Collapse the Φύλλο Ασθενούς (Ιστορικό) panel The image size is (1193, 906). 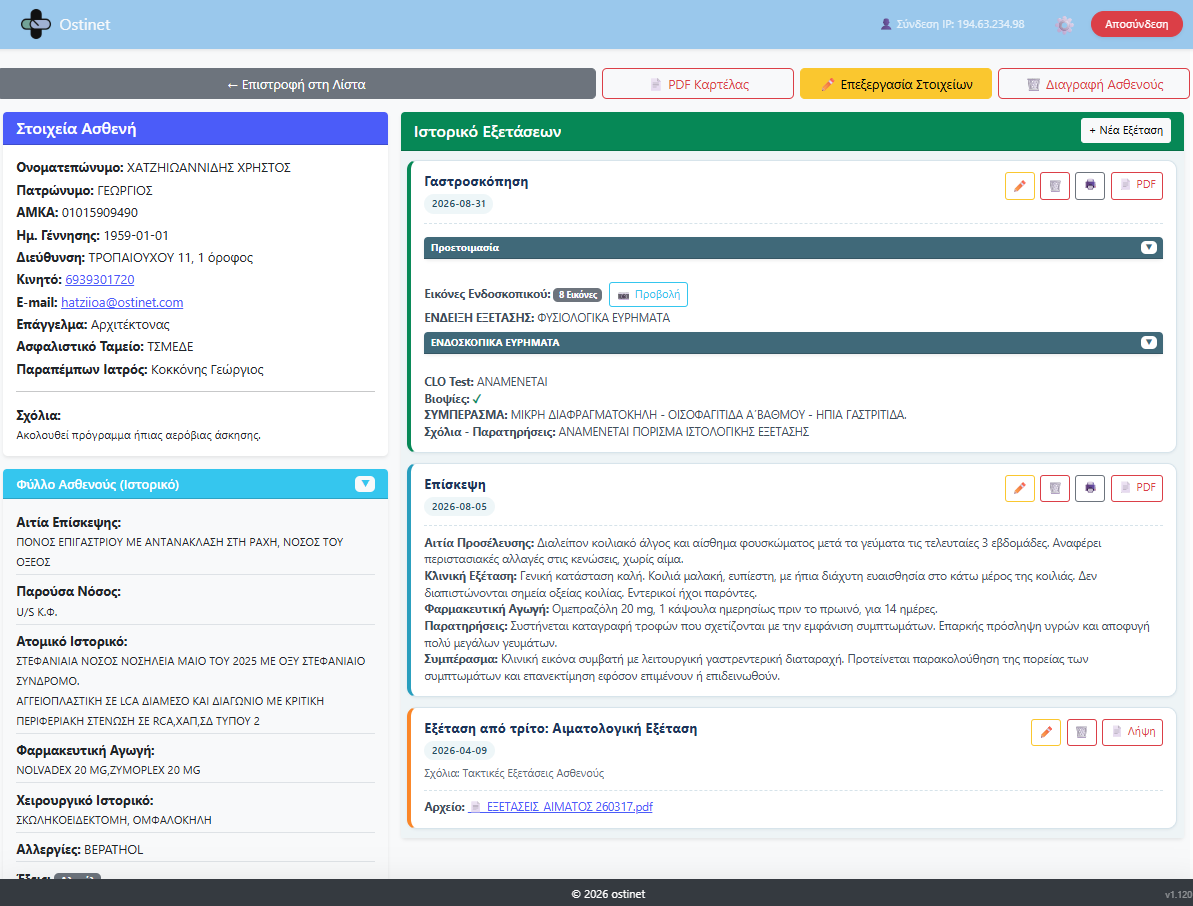coord(365,485)
